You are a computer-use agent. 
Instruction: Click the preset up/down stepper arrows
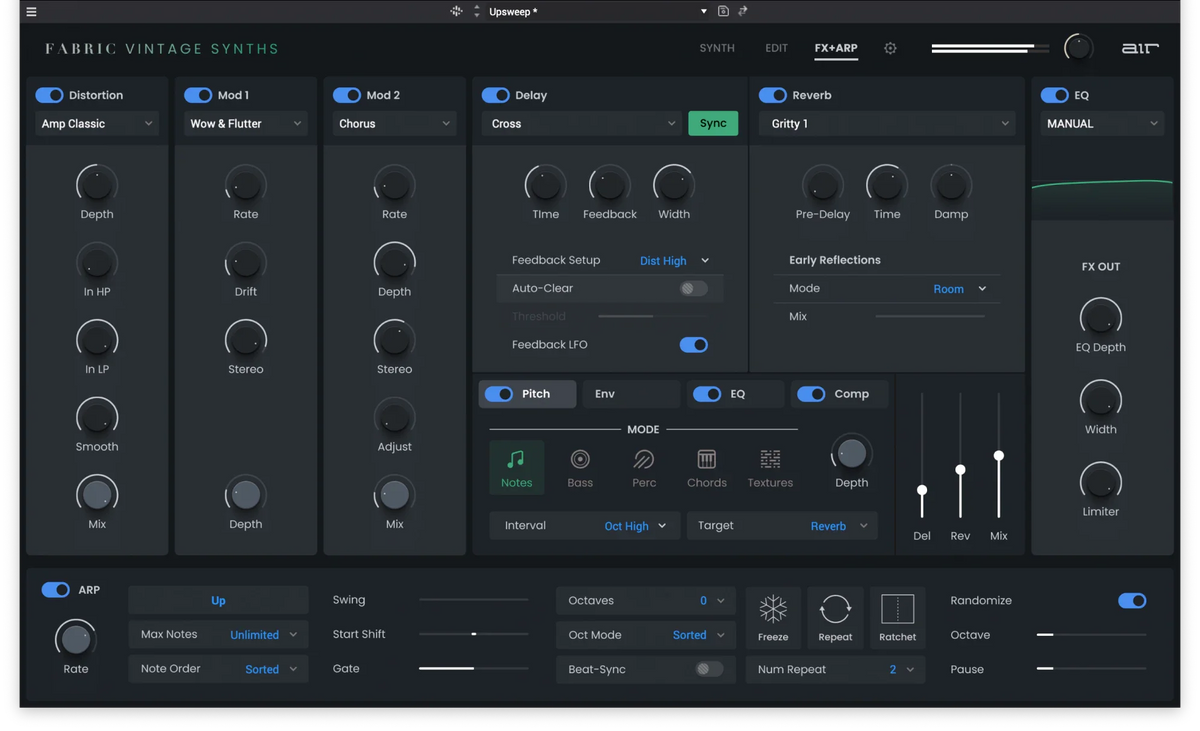[476, 11]
